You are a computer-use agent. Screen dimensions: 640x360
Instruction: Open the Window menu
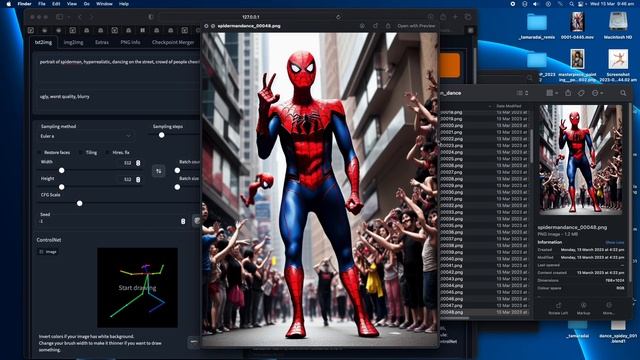pyautogui.click(x=104, y=4)
